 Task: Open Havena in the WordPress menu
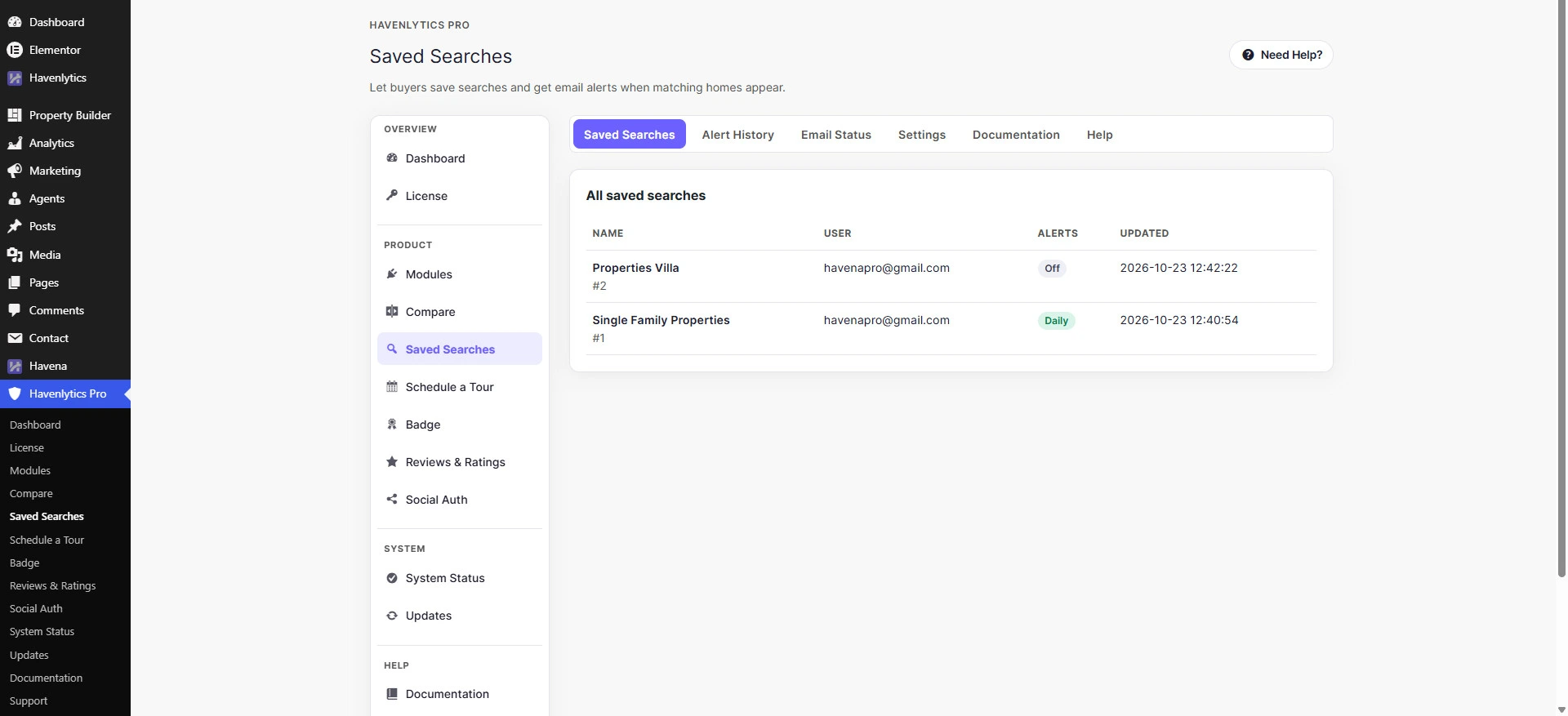65,366
